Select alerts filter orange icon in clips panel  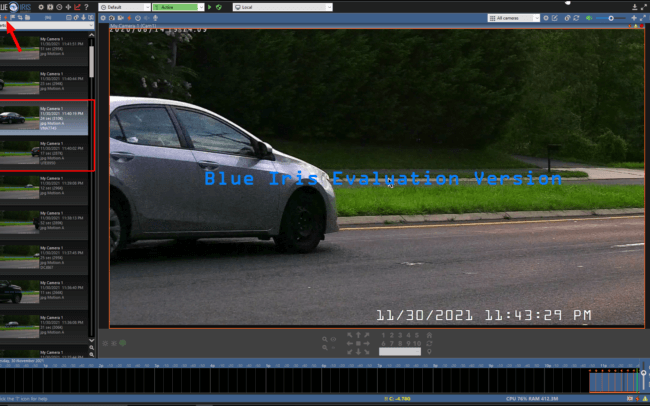tap(6, 17)
